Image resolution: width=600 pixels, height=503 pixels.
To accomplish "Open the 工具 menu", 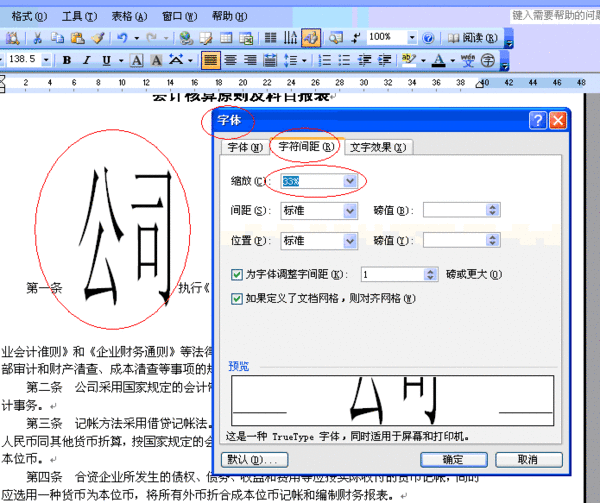I will [80, 16].
